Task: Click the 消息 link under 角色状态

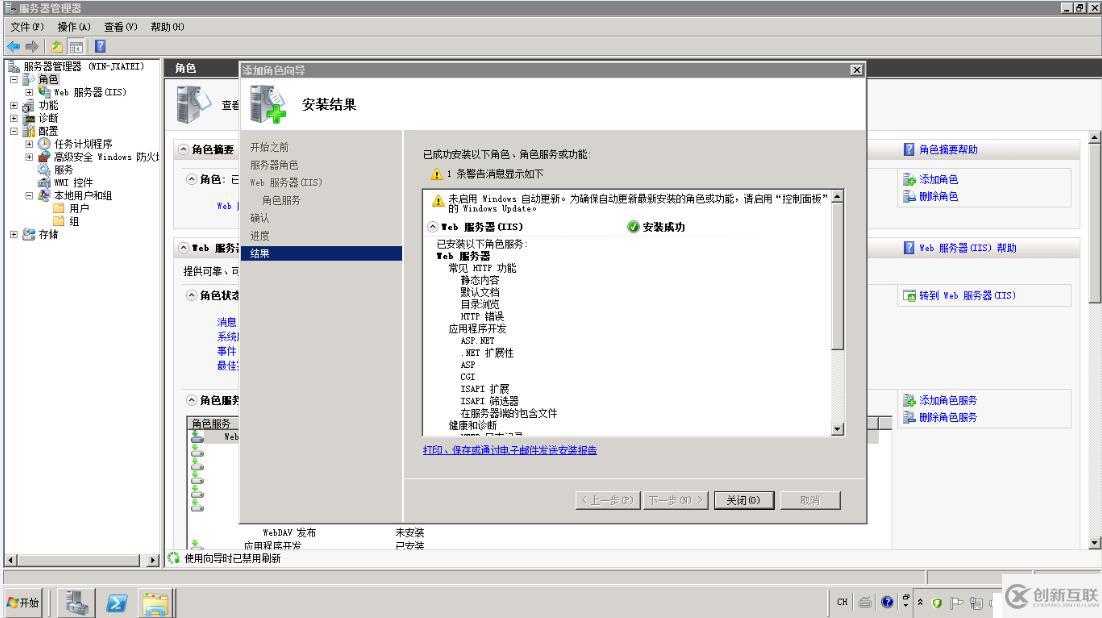Action: (x=226, y=322)
